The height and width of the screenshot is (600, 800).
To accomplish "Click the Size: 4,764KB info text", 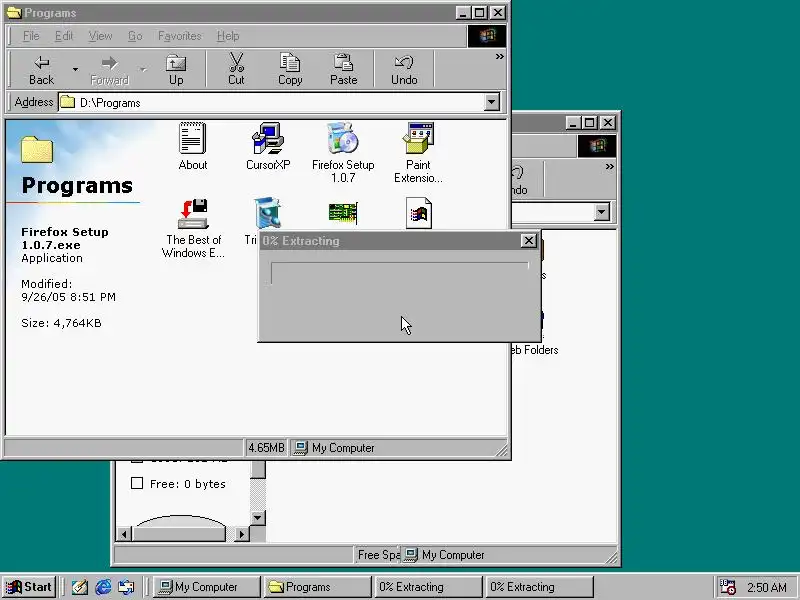I will click(61, 323).
